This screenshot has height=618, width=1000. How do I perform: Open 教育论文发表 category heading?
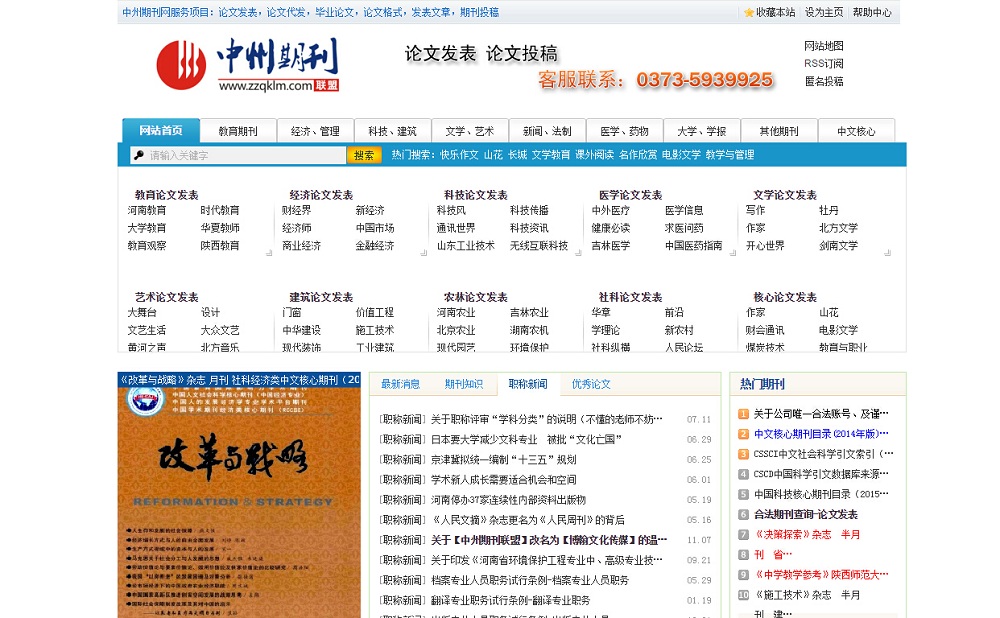tap(166, 195)
